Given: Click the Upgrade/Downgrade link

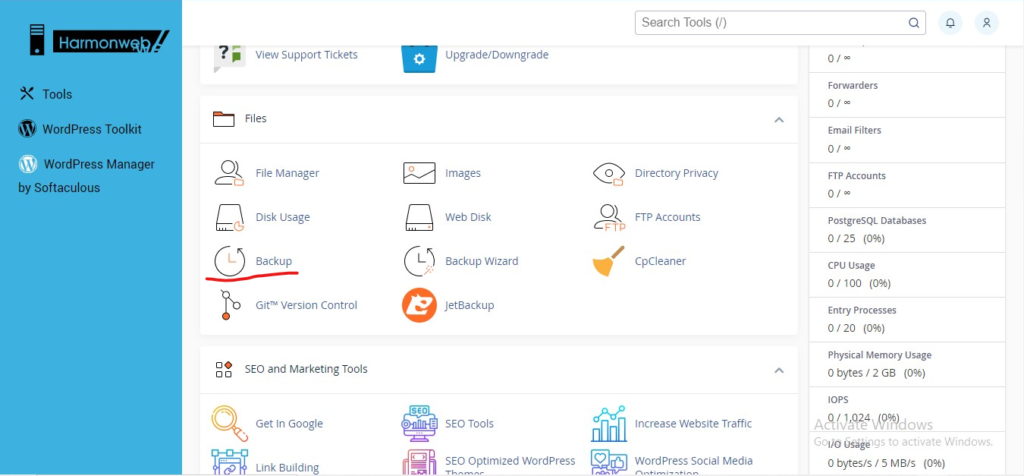Looking at the screenshot, I should tap(496, 55).
